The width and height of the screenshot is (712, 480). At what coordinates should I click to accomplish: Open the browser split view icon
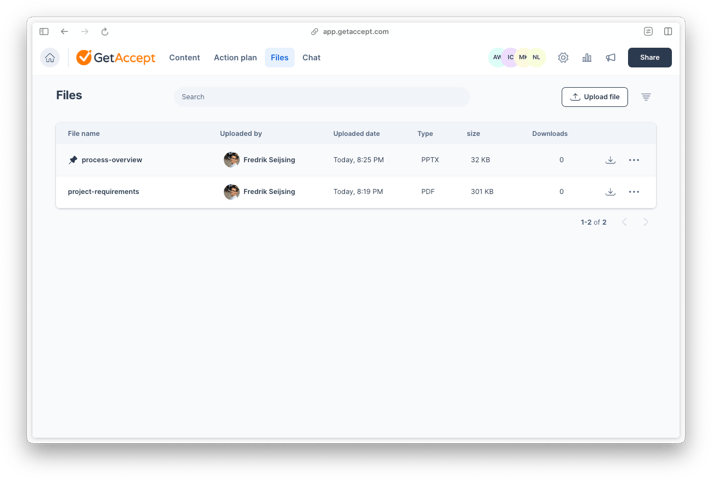(668, 31)
